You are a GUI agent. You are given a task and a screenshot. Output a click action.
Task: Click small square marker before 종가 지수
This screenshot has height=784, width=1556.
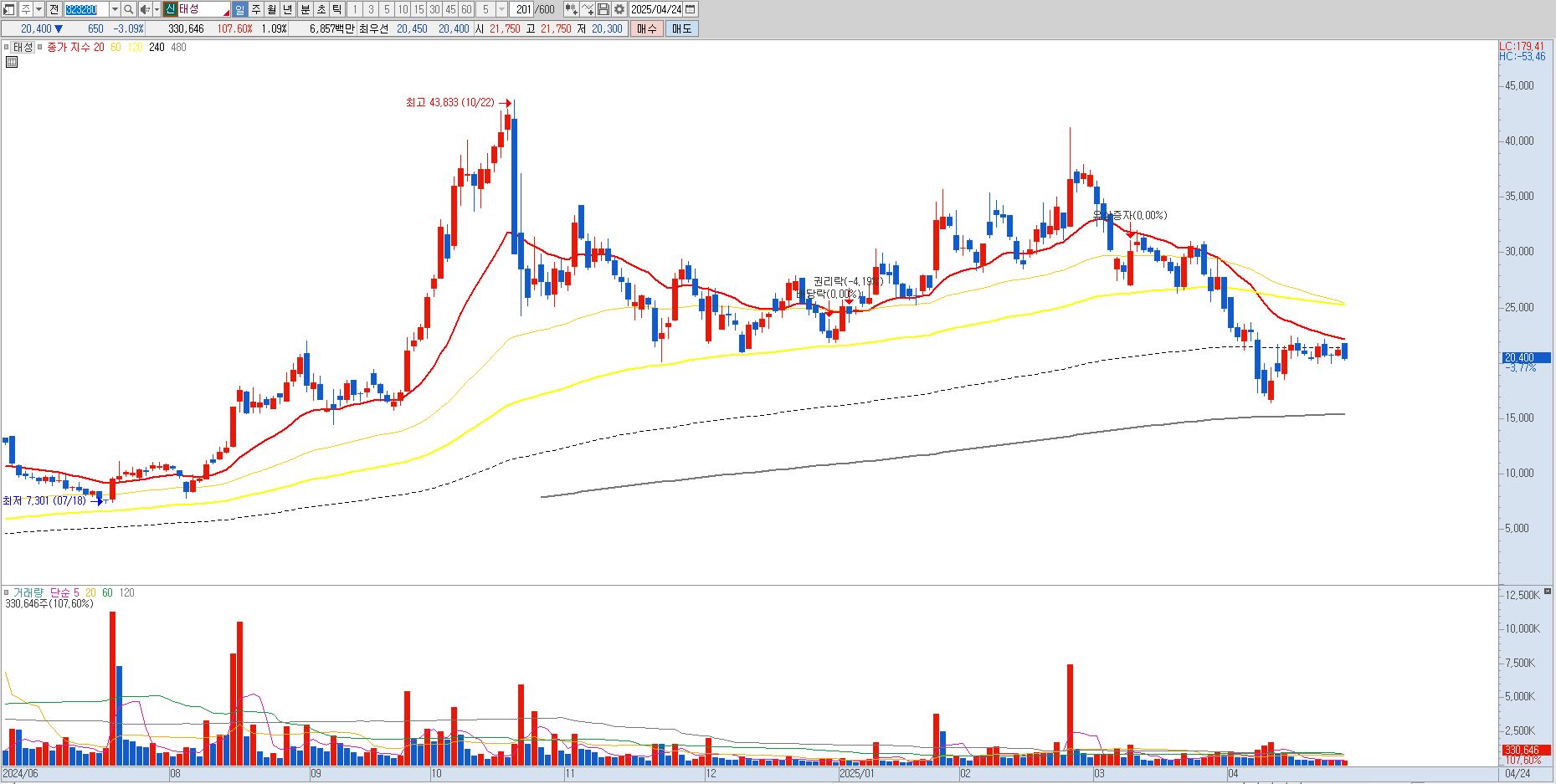point(39,47)
